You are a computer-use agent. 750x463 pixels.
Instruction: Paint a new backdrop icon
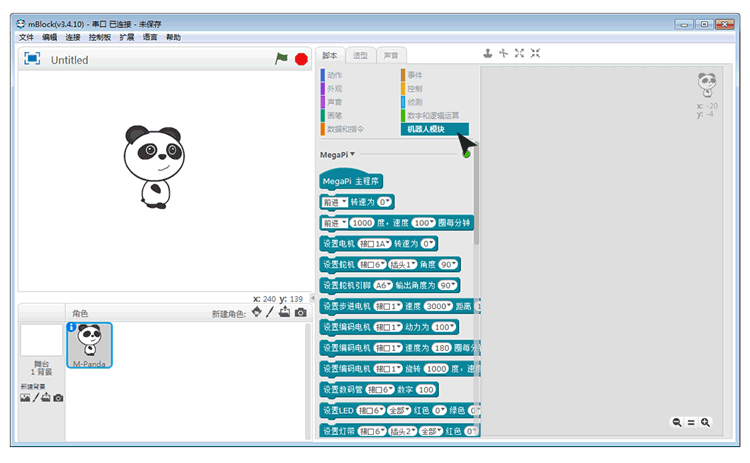pyautogui.click(x=35, y=398)
